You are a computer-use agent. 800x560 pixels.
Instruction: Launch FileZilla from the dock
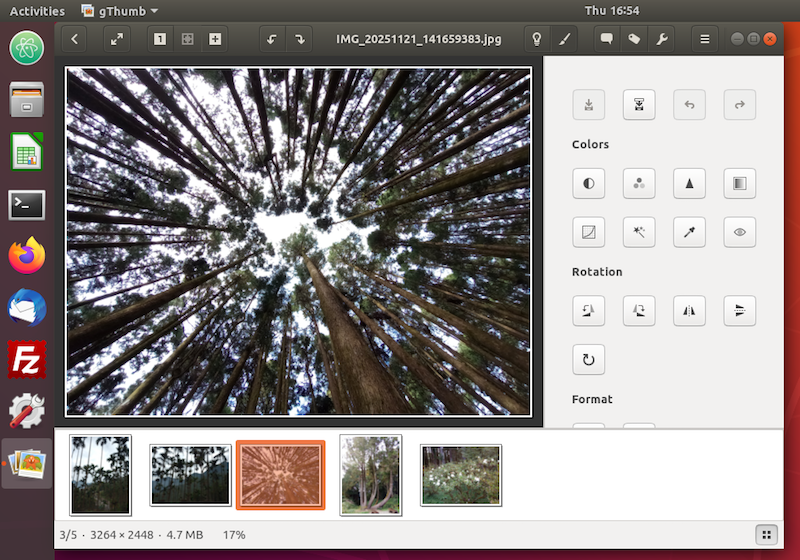point(27,360)
